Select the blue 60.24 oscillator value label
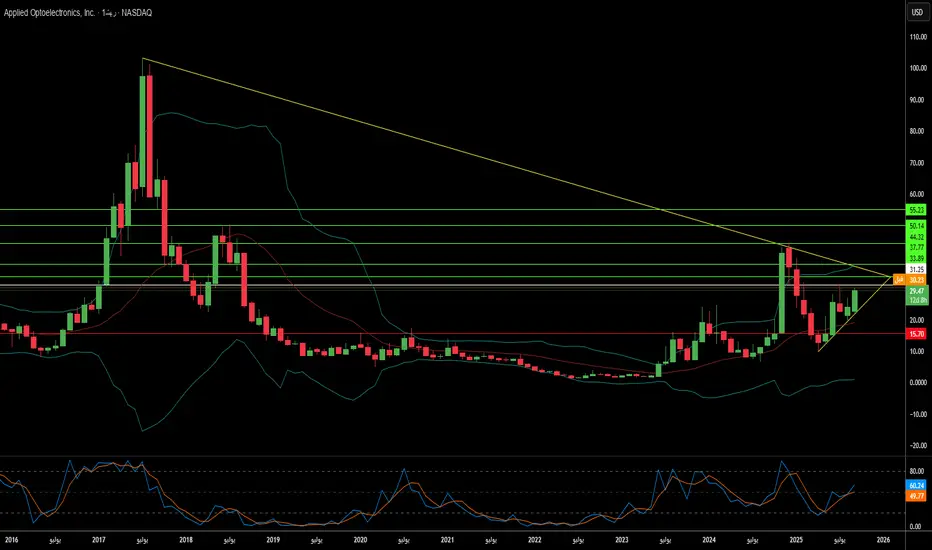The width and height of the screenshot is (932, 550). (917, 486)
